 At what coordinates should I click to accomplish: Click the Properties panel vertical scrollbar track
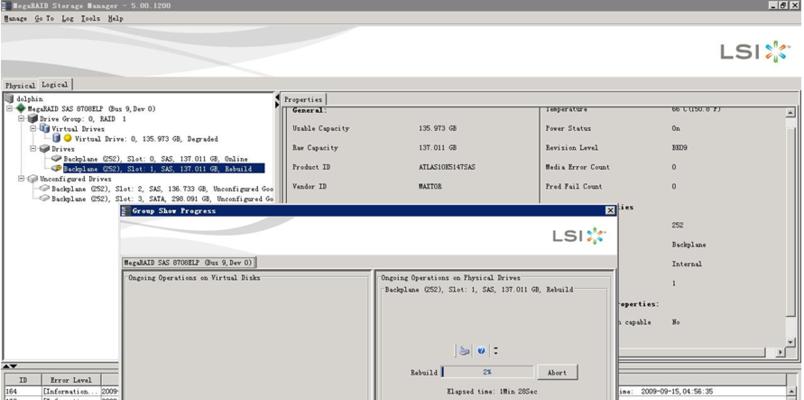(790, 227)
